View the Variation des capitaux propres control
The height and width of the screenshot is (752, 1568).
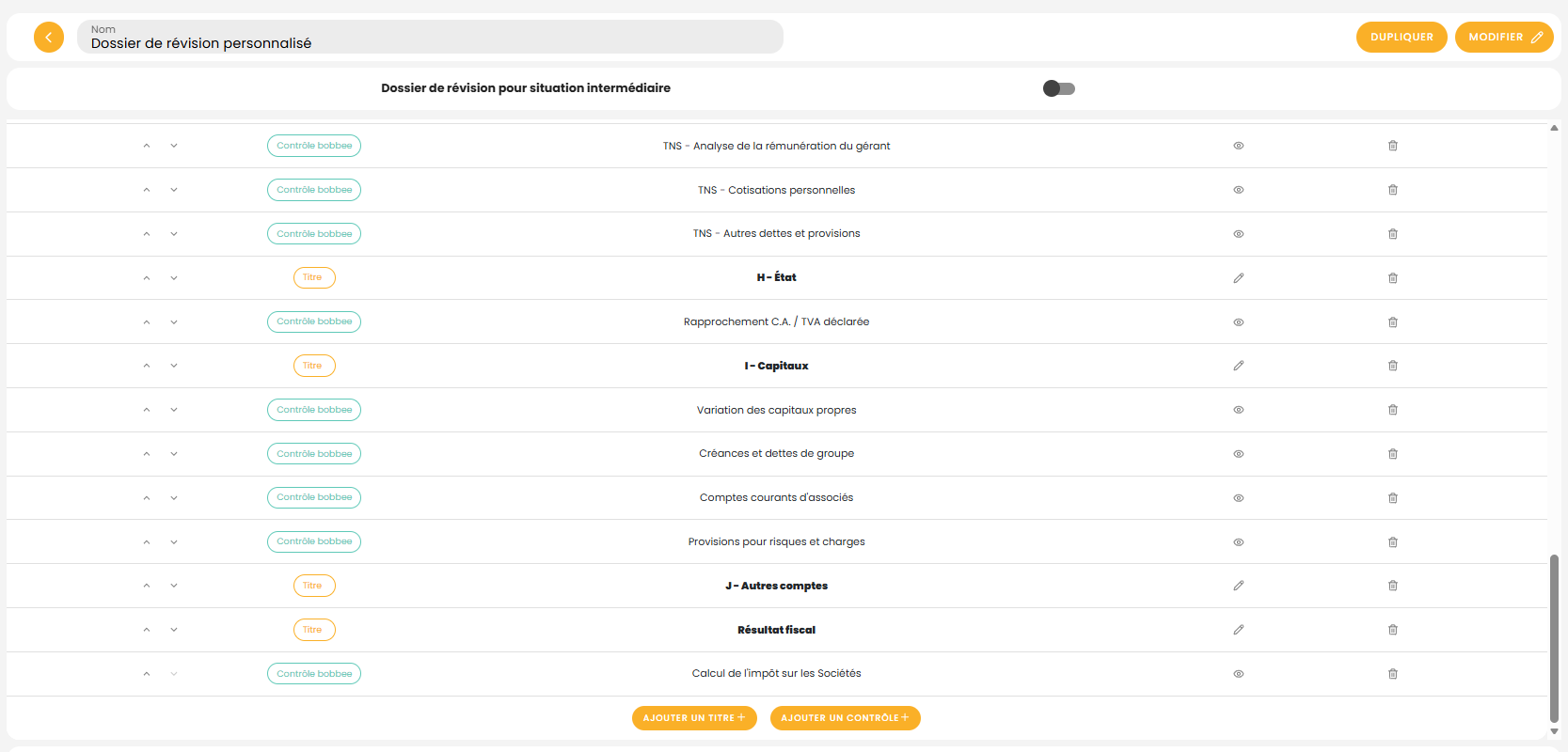pyautogui.click(x=1239, y=410)
